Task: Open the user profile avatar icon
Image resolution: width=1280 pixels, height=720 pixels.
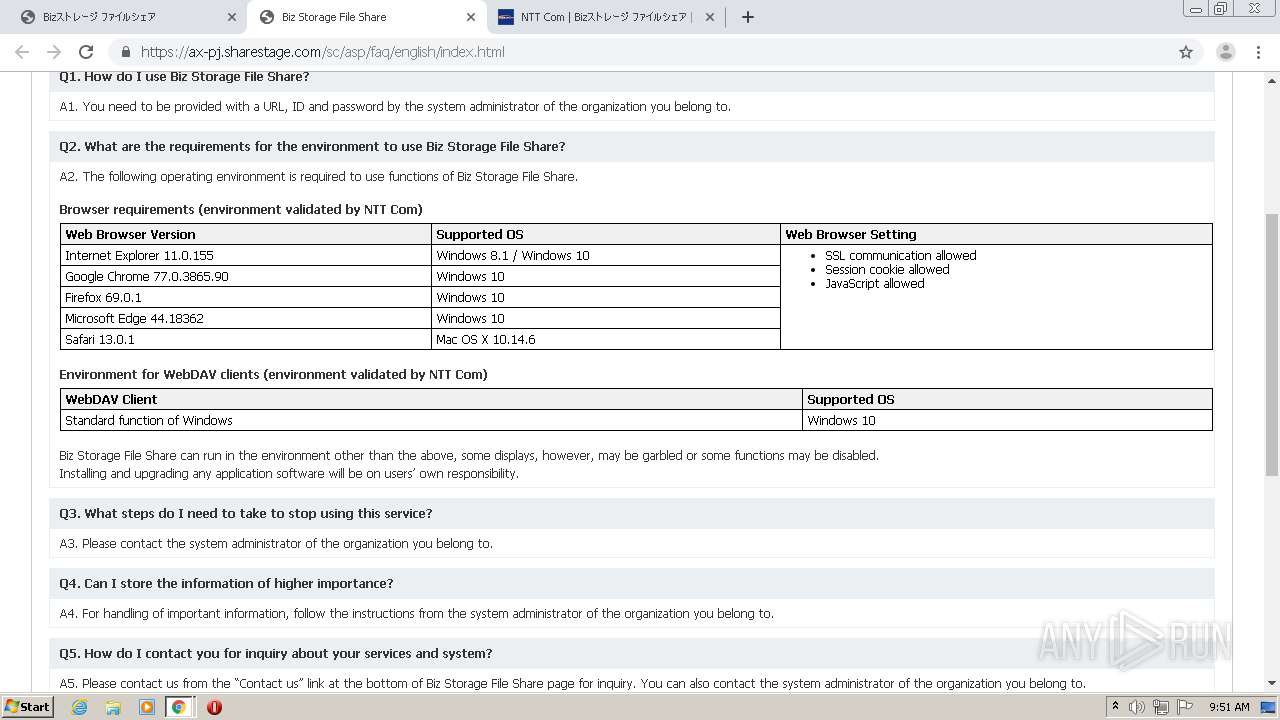Action: point(1226,52)
